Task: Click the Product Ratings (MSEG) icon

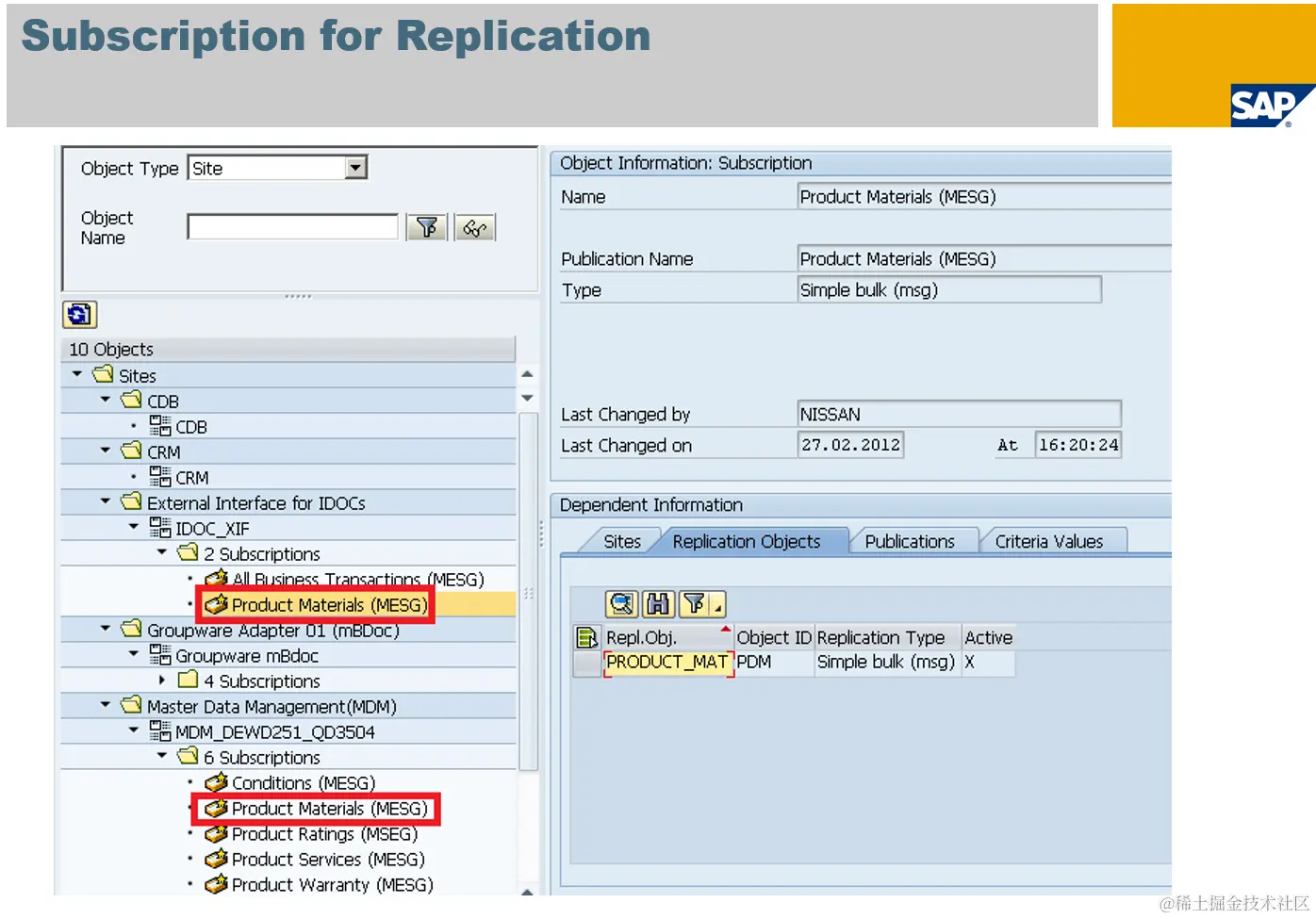Action: coord(216,833)
